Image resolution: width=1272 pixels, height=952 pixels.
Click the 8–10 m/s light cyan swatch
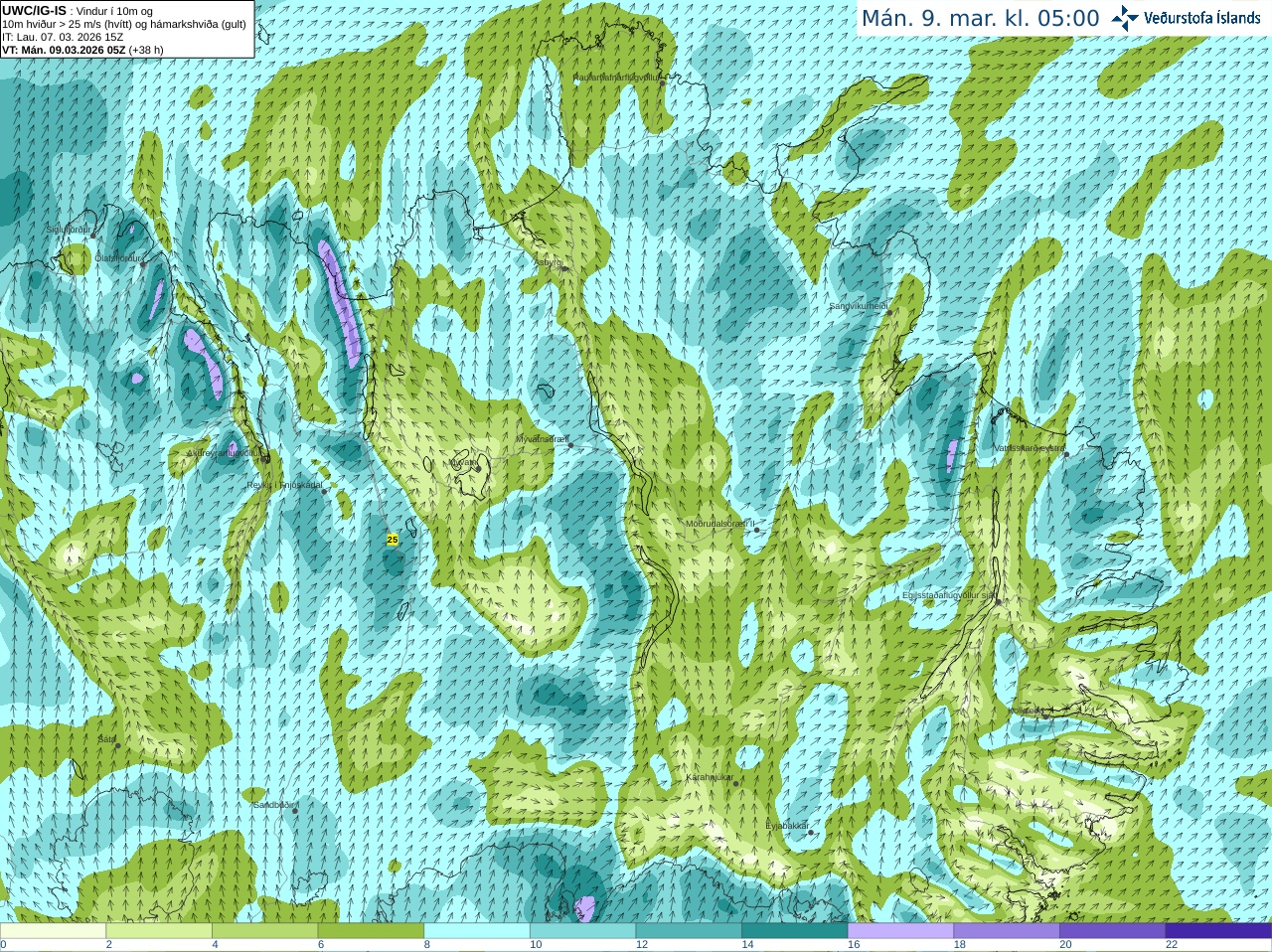477,931
